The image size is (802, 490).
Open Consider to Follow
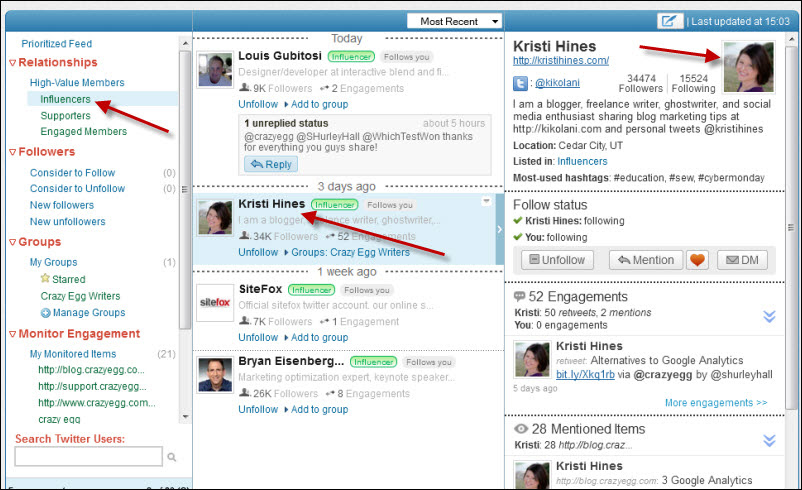pyautogui.click(x=72, y=173)
